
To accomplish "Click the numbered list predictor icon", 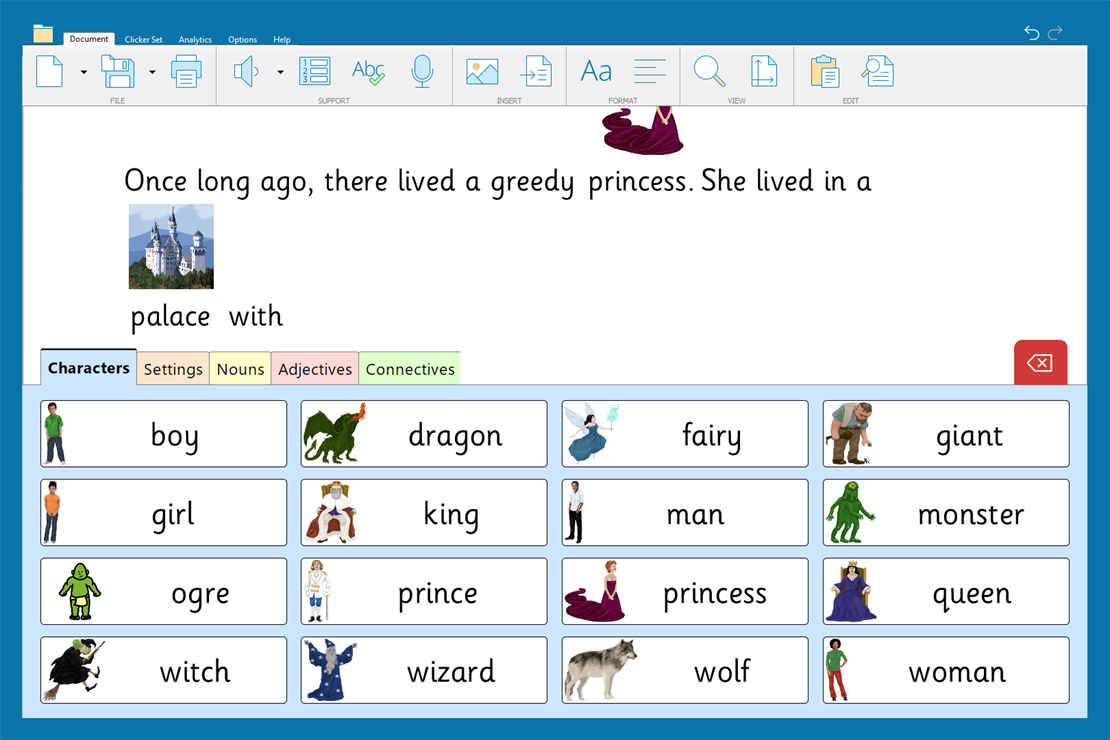I will coord(315,72).
